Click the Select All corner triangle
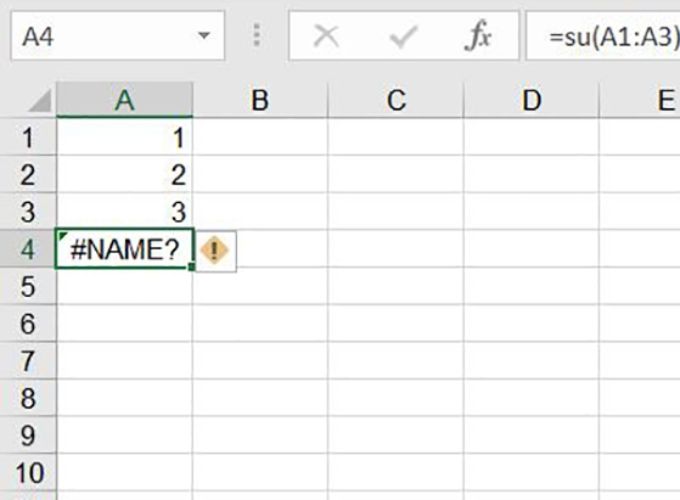Viewport: 680px width, 500px height. point(40,100)
